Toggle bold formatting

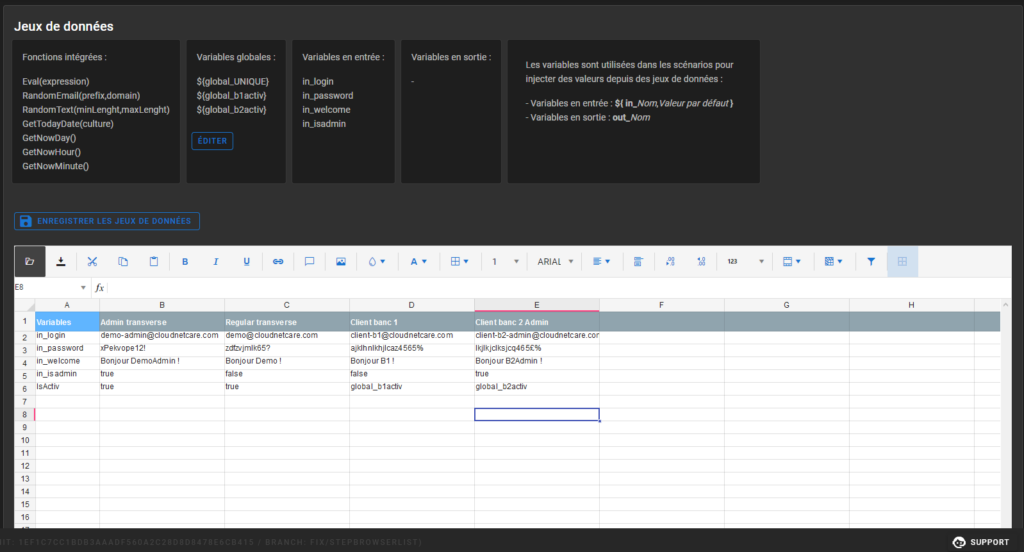point(185,261)
